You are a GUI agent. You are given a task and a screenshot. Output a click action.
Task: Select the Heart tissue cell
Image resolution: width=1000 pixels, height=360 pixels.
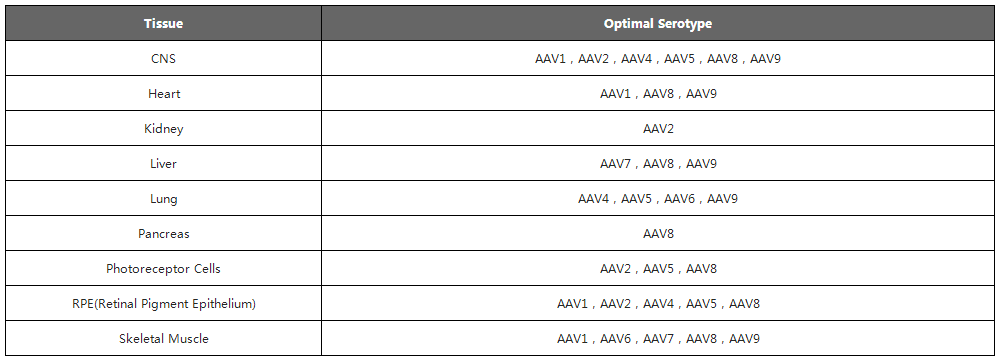pyautogui.click(x=163, y=94)
